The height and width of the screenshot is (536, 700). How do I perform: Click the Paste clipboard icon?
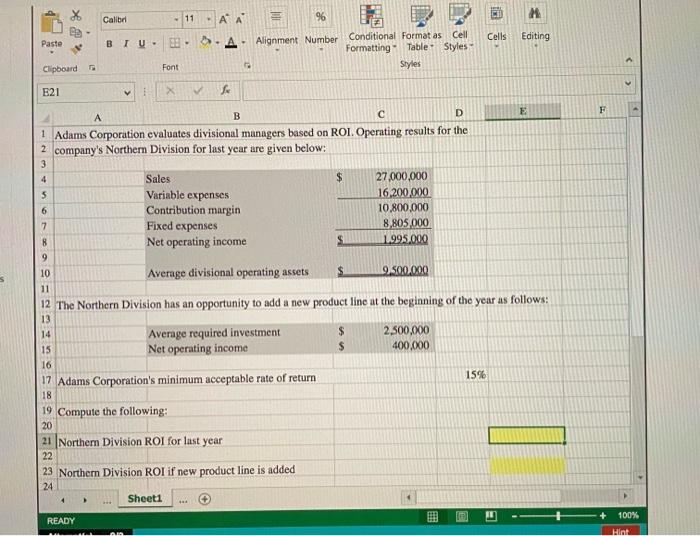51,22
